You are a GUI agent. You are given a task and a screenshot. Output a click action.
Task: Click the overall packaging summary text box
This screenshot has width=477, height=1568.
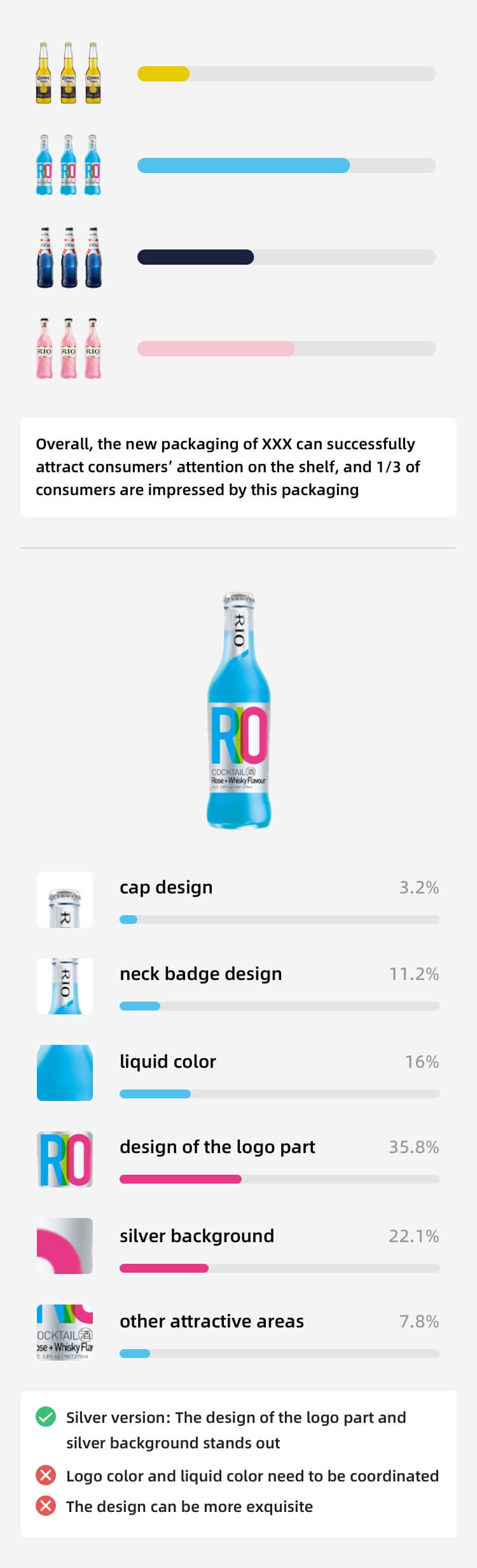coord(238,466)
